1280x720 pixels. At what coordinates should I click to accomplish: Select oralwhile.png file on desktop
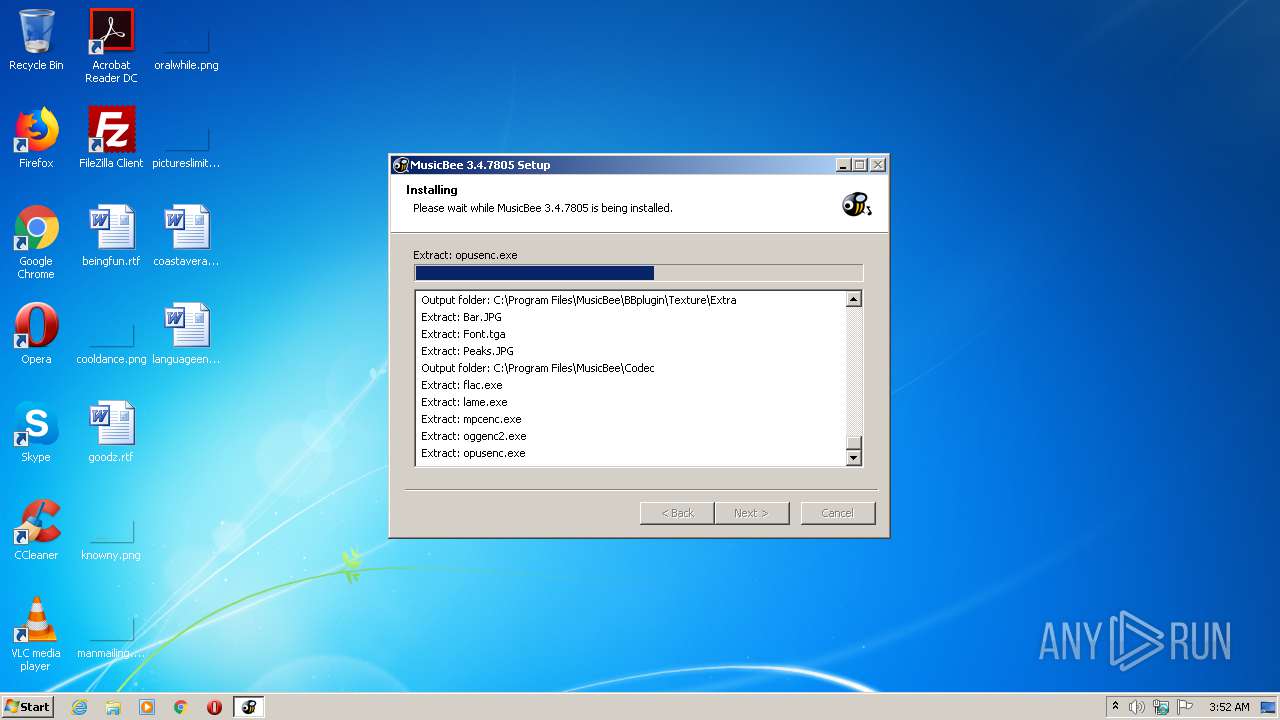pos(186,40)
